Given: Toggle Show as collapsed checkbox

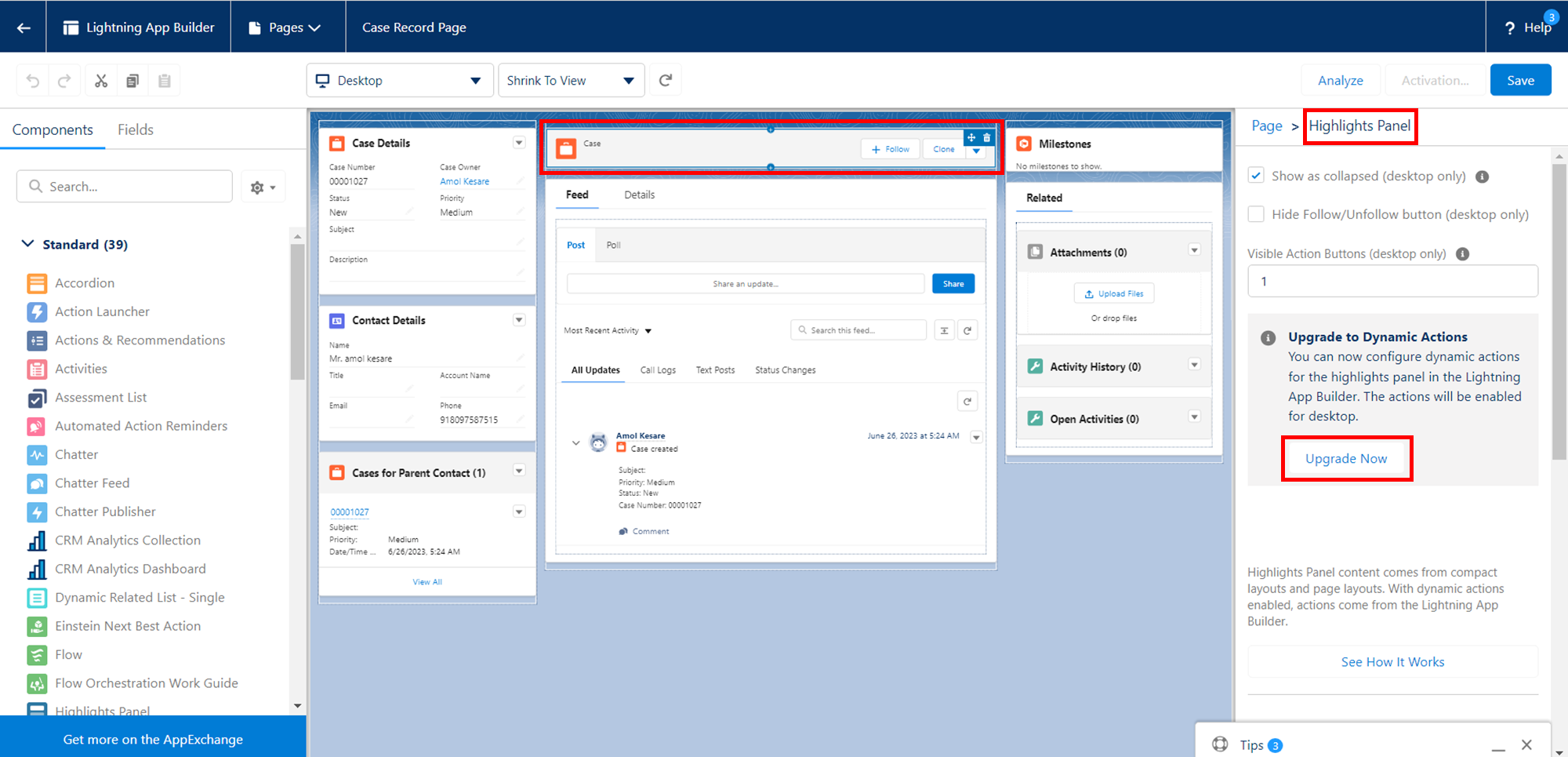Looking at the screenshot, I should [1256, 176].
